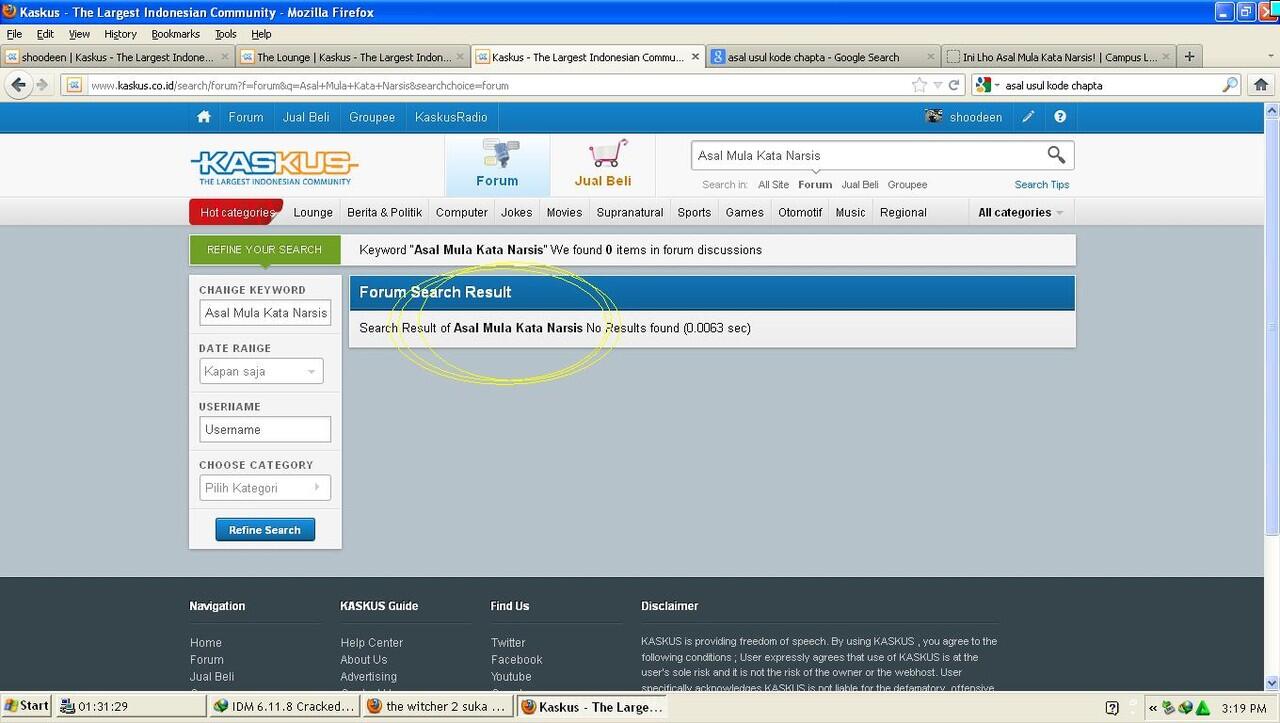Open the Help Center footer link
Image resolution: width=1280 pixels, height=723 pixels.
coord(372,643)
